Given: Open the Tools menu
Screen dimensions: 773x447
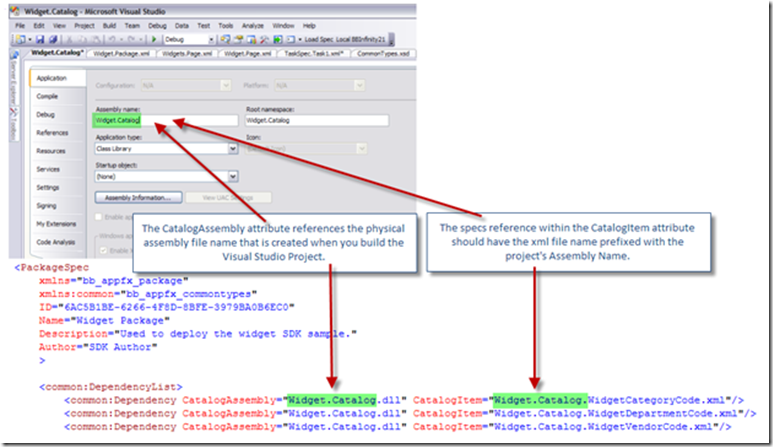Looking at the screenshot, I should click(226, 26).
